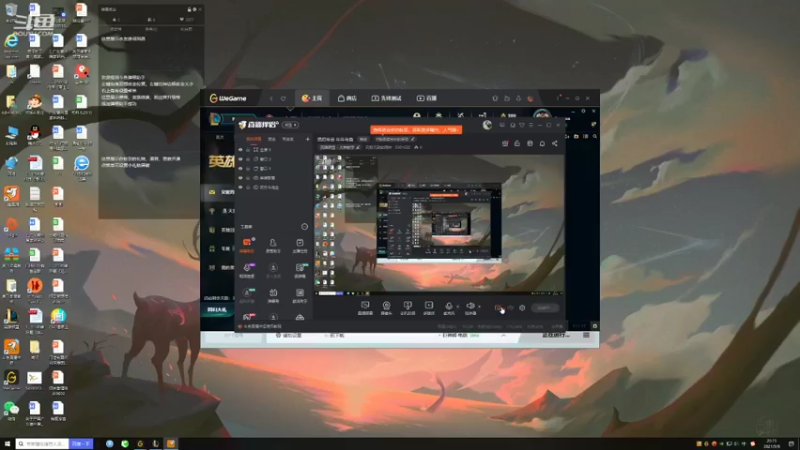The width and height of the screenshot is (800, 450).
Task: Click the 辅助设置 link in the WeGame bottom bar
Action: click(x=289, y=335)
